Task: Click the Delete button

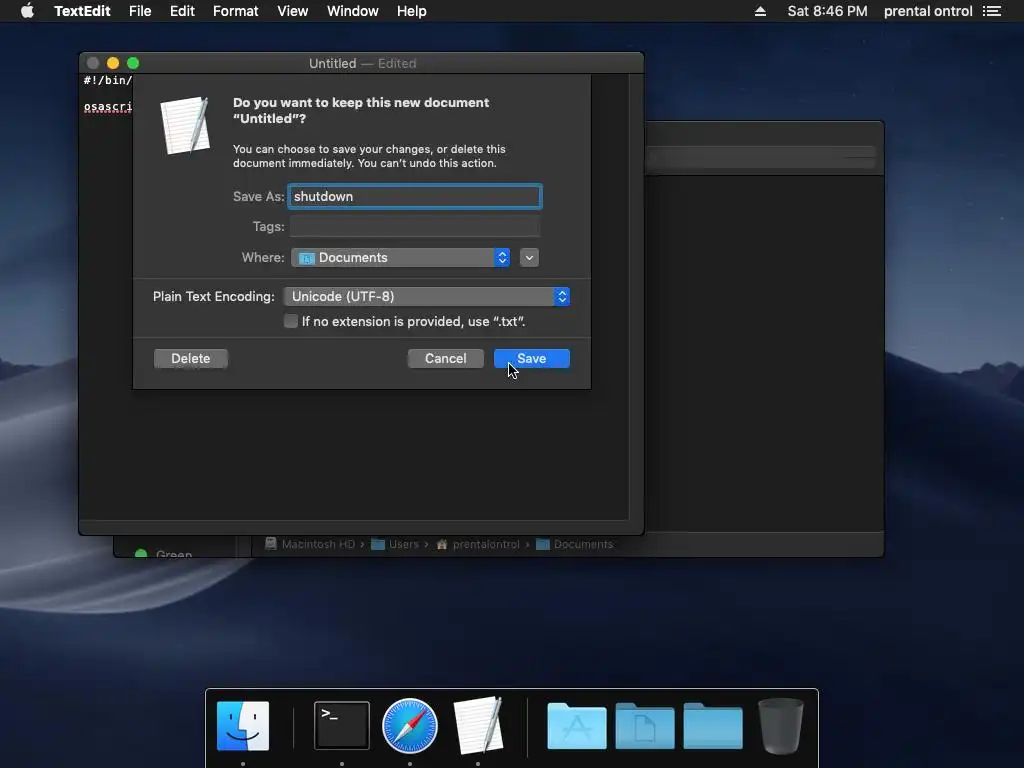Action: coord(191,359)
